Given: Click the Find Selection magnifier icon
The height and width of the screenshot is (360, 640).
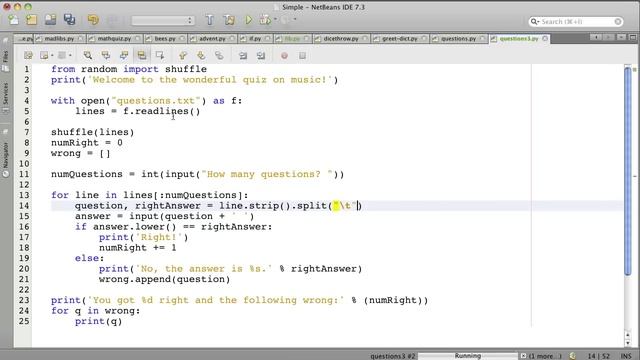Looking at the screenshot, I should [x=87, y=56].
